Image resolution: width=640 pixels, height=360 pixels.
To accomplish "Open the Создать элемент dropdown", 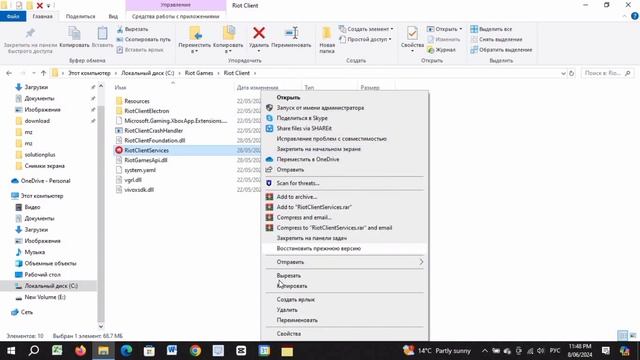I will [x=366, y=29].
